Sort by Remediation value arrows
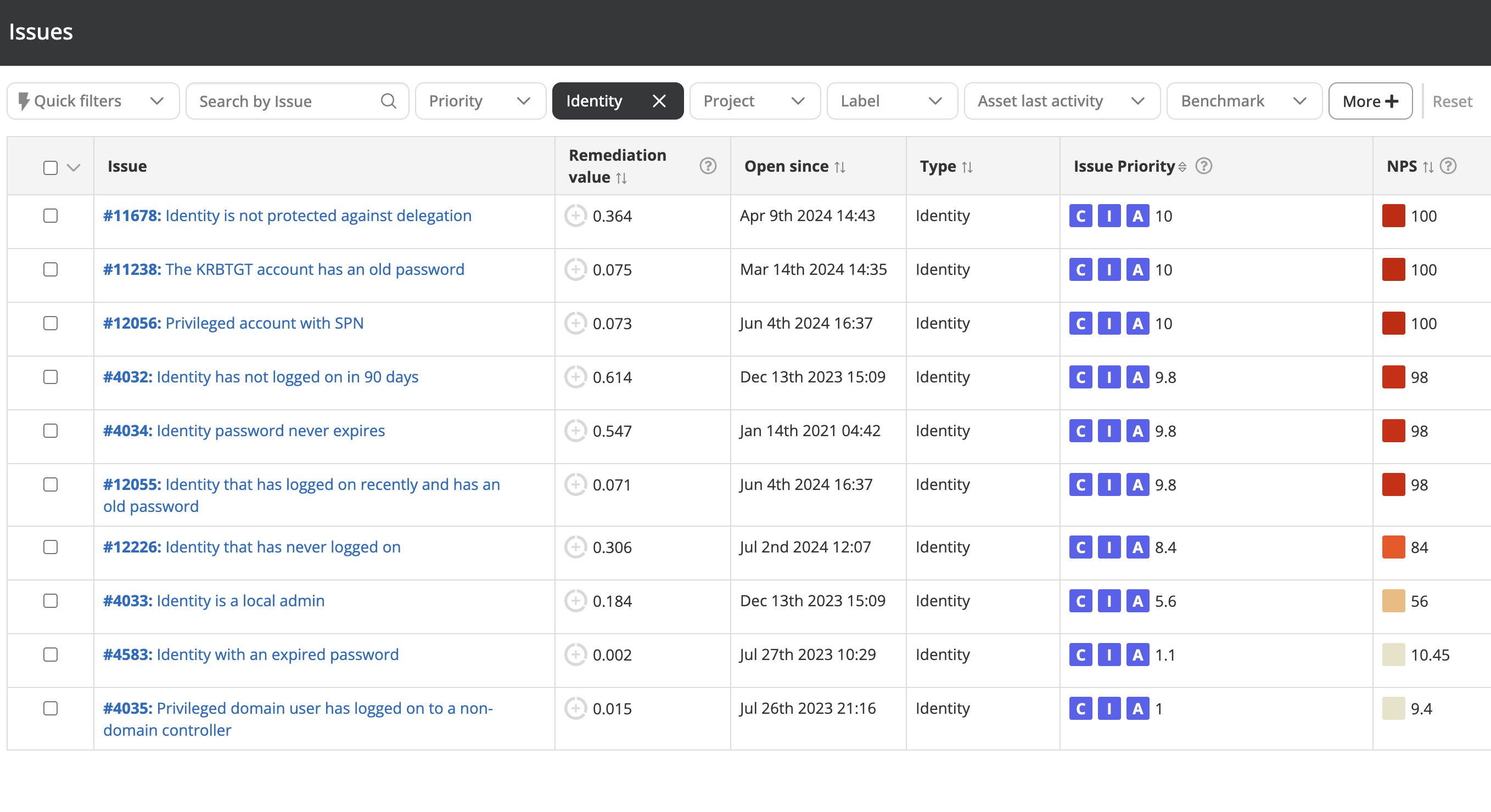 621,178
